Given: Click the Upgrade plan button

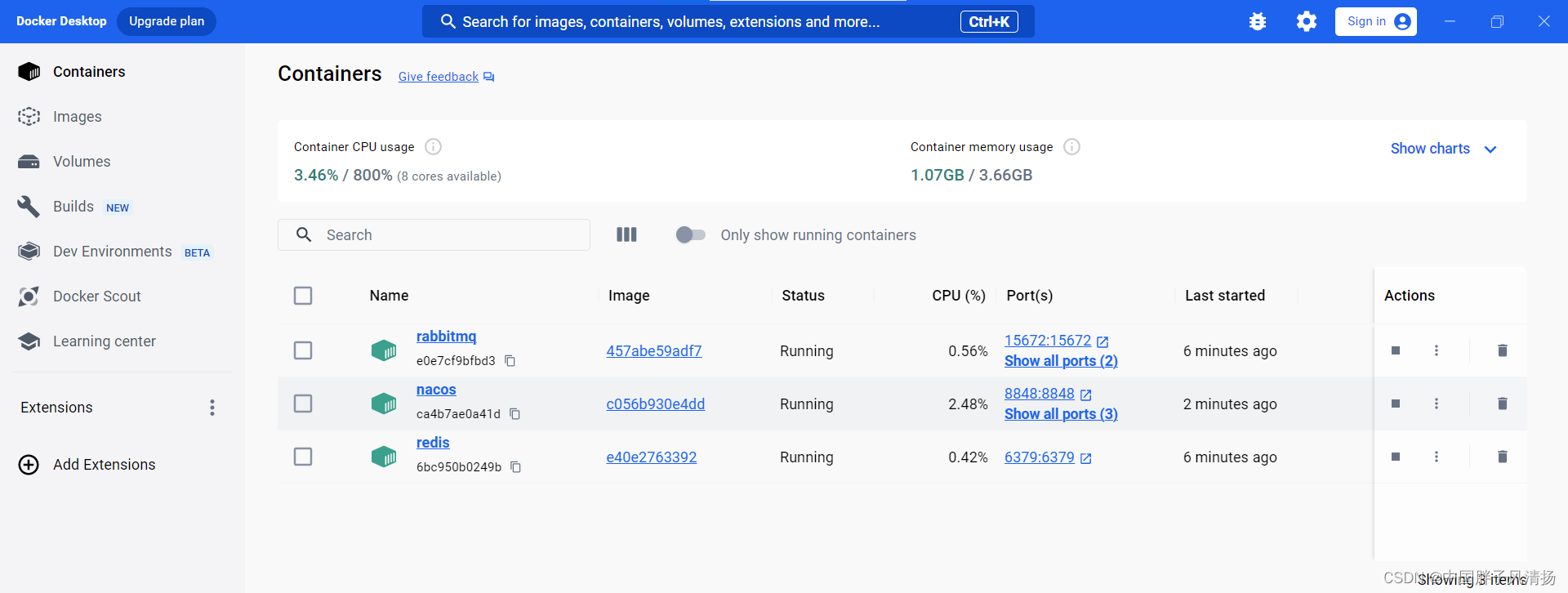Looking at the screenshot, I should click(167, 21).
